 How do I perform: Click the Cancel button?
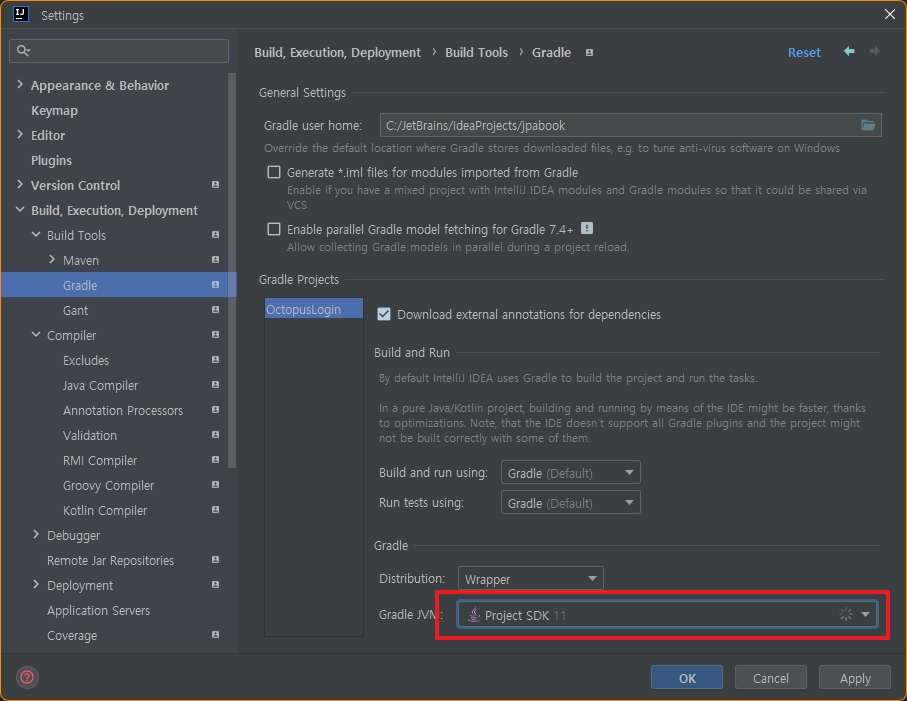pos(770,677)
